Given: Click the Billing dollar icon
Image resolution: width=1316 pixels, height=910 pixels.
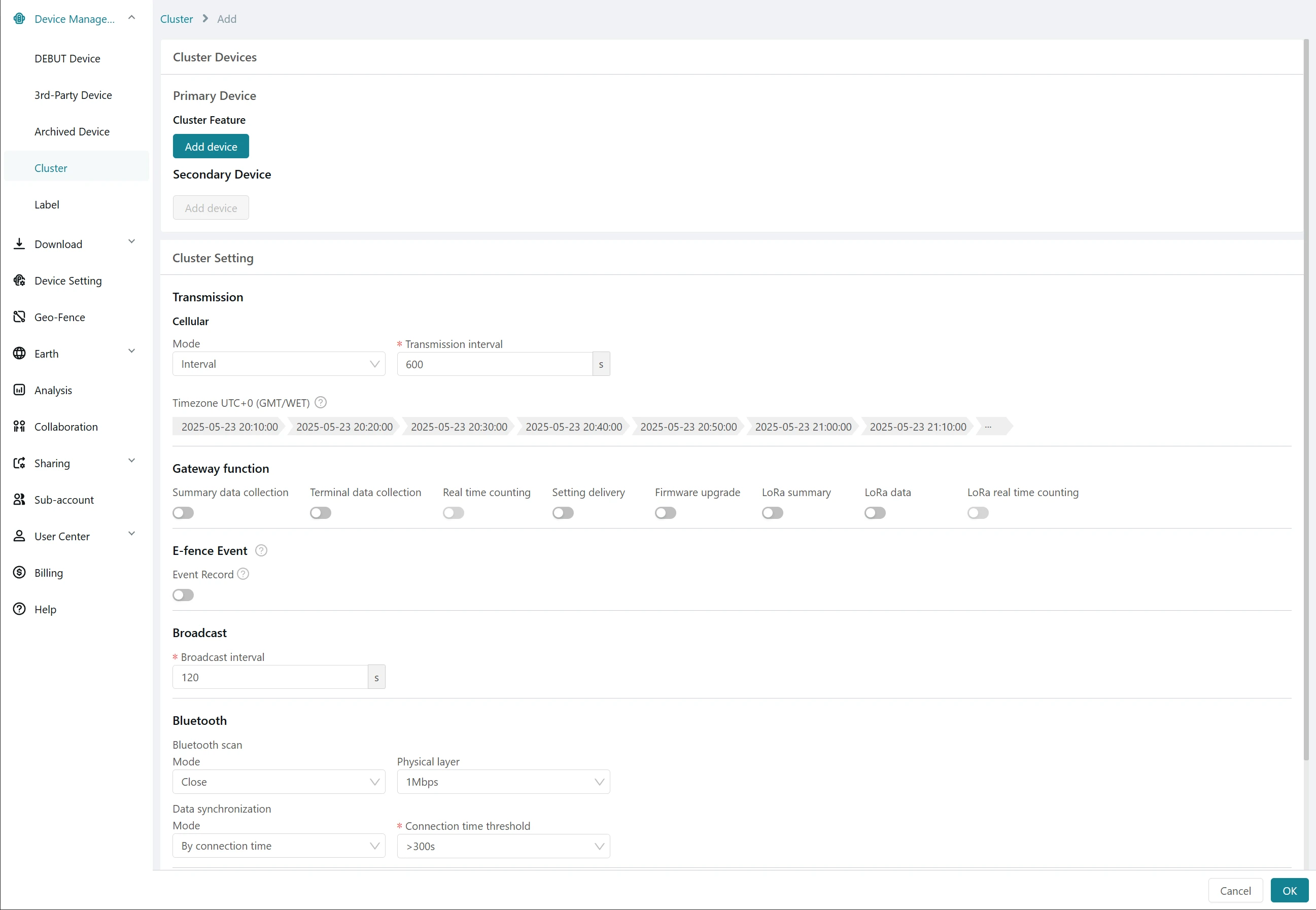Looking at the screenshot, I should (x=19, y=573).
